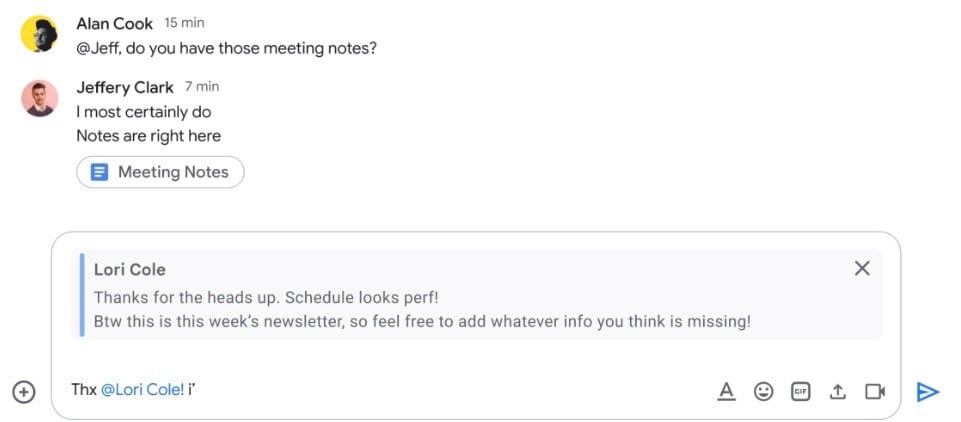View Alan Cook's profile avatar
961x422 pixels.
[38, 35]
